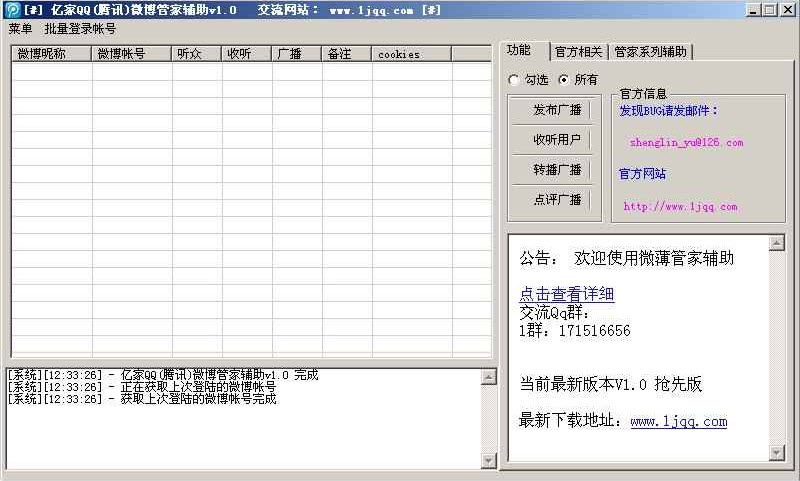This screenshot has width=800, height=481.
Task: Maximize the window
Action: [770, 10]
